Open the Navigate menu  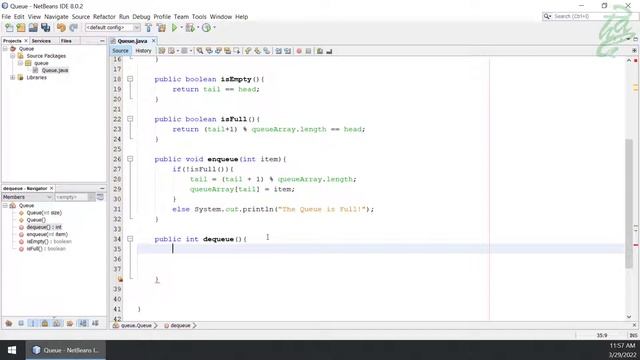(x=56, y=17)
